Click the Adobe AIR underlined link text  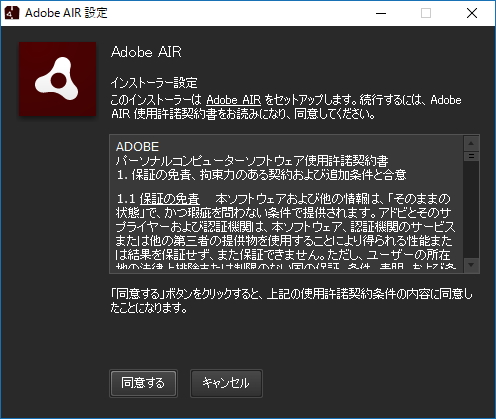point(233,100)
